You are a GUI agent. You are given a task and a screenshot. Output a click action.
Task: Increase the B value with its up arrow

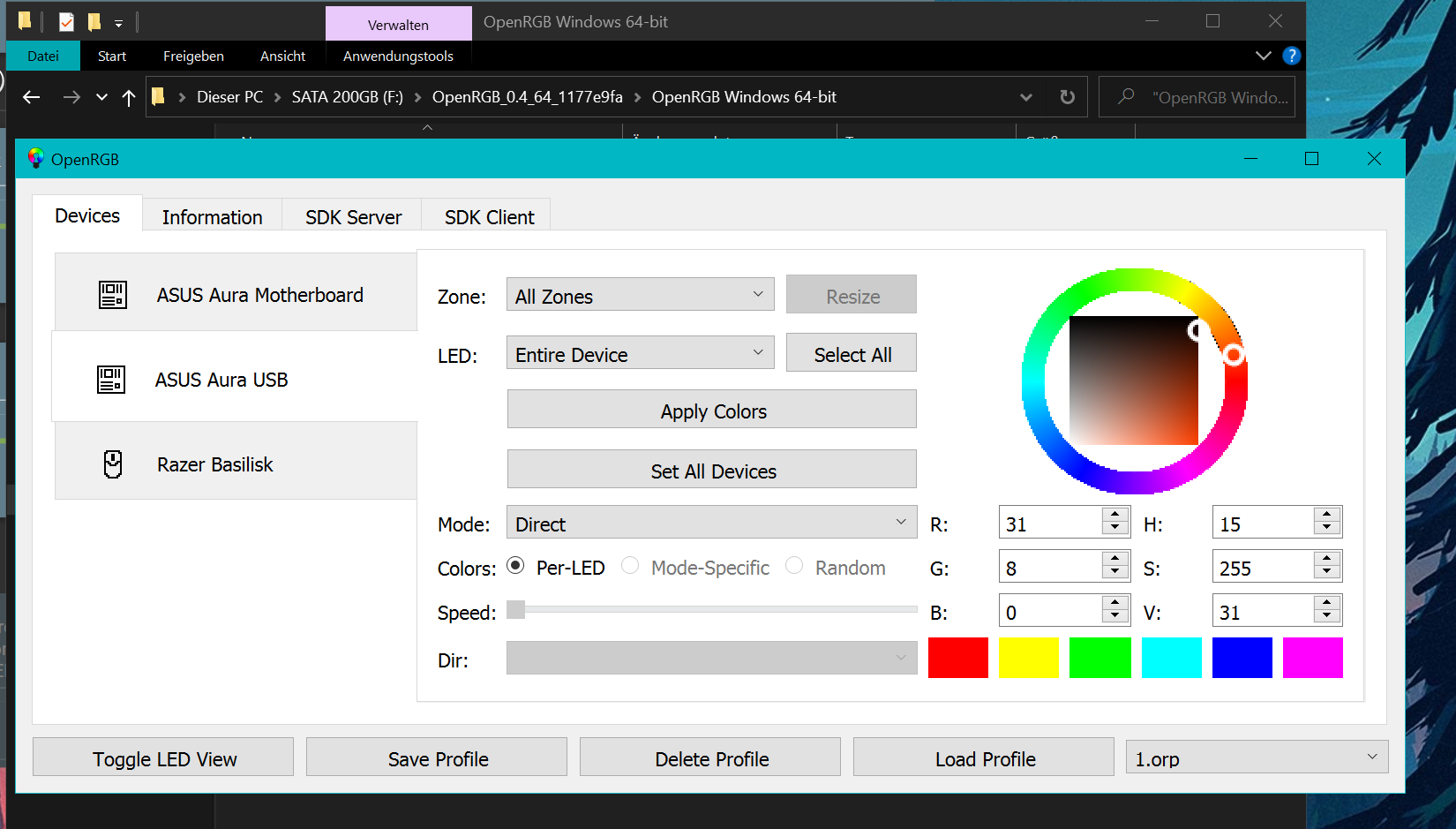pos(1115,602)
